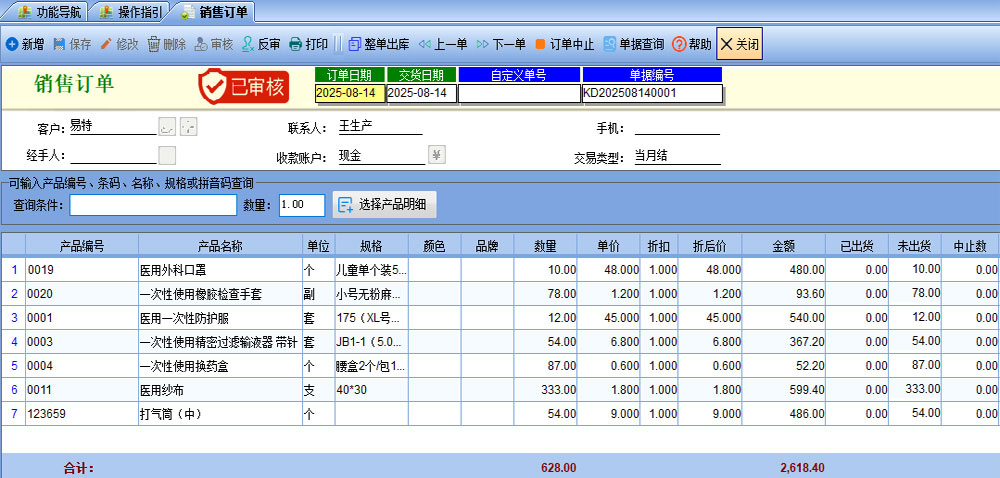The height and width of the screenshot is (478, 1000).
Task: Click the 选择产品明细 button
Action: [384, 204]
